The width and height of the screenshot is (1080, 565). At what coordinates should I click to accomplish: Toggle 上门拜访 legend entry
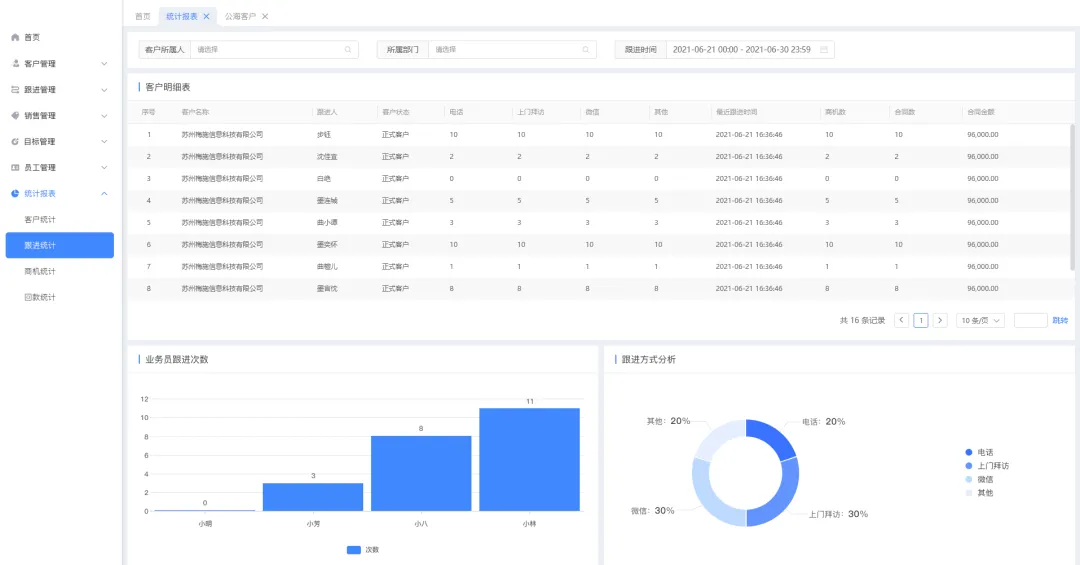[x=986, y=466]
